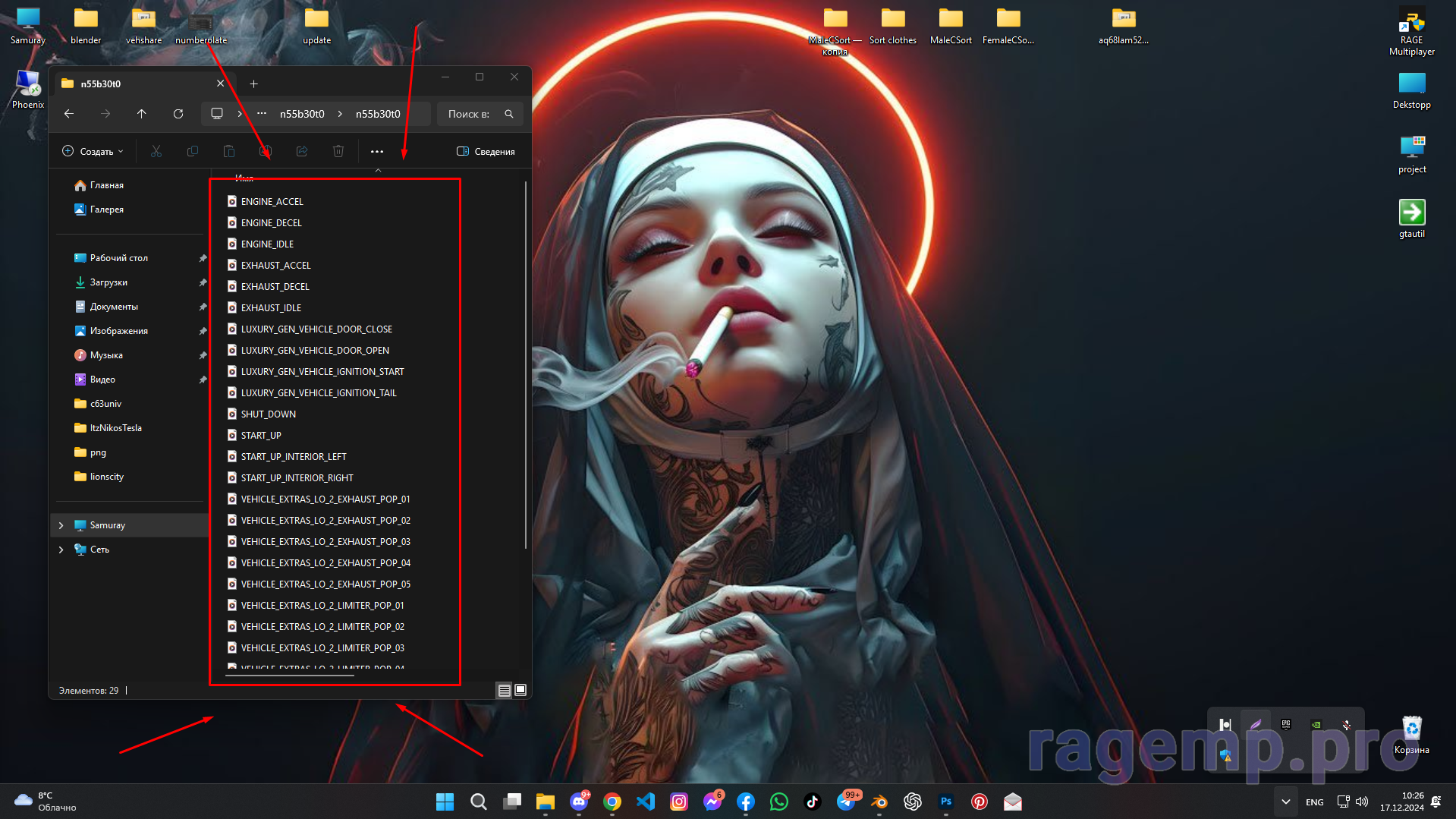Open Google Chrome from the taskbar
This screenshot has width=1456, height=819.
click(612, 802)
